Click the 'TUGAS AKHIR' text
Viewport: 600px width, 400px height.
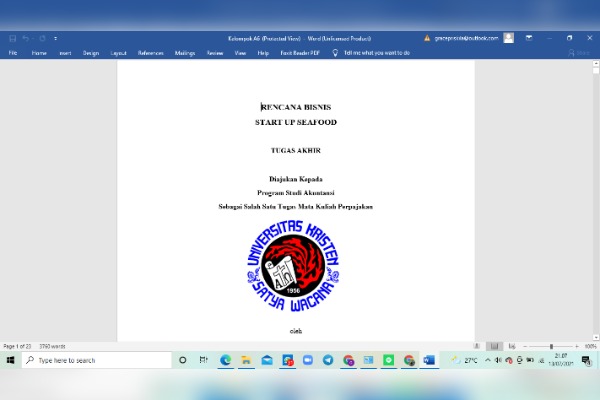tap(296, 150)
